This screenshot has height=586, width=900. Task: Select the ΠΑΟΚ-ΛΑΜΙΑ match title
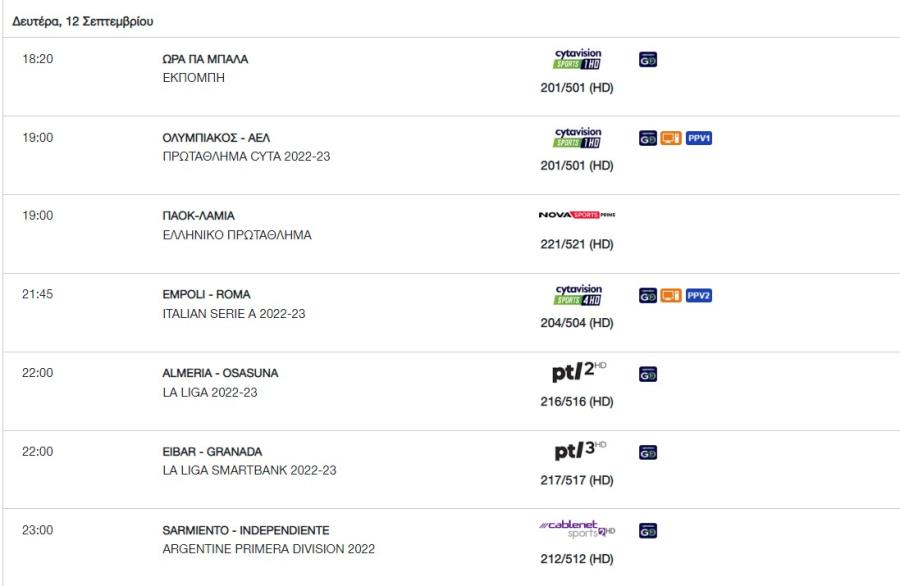point(198,216)
